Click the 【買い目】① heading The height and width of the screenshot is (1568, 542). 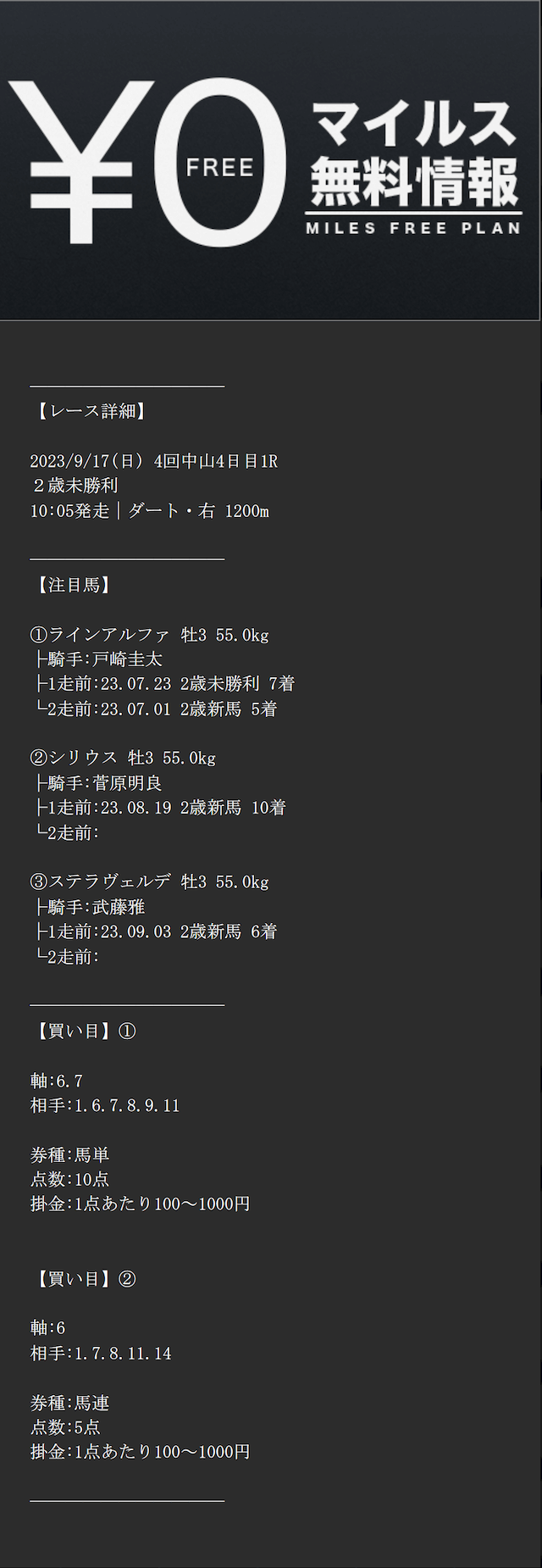(x=83, y=1031)
